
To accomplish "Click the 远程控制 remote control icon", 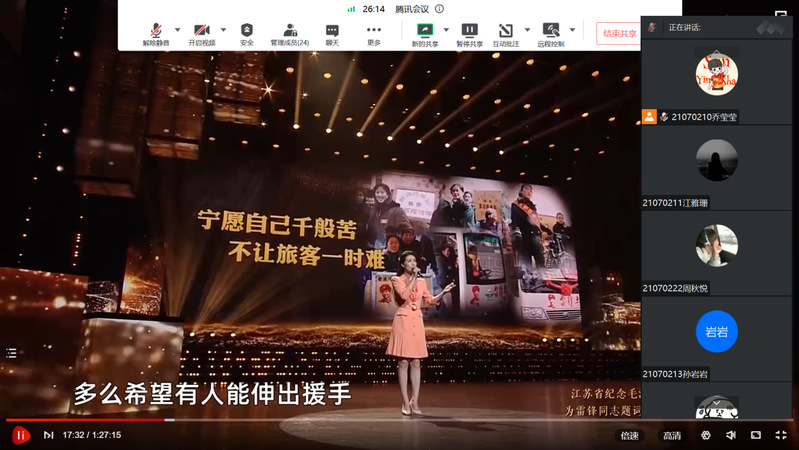I will click(551, 31).
